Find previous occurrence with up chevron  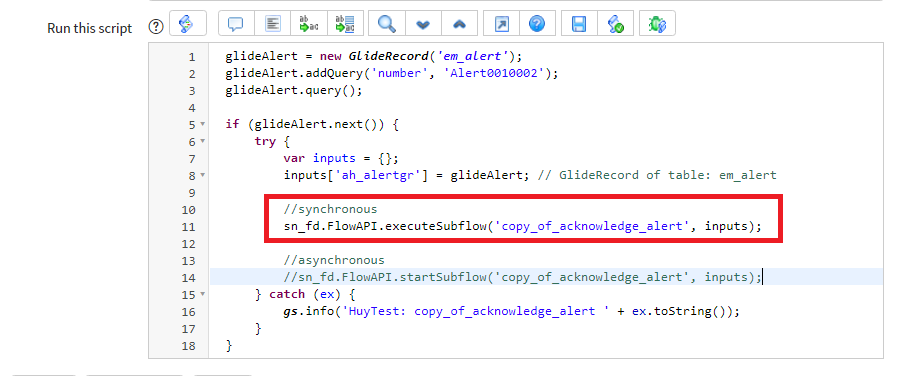coord(459,24)
